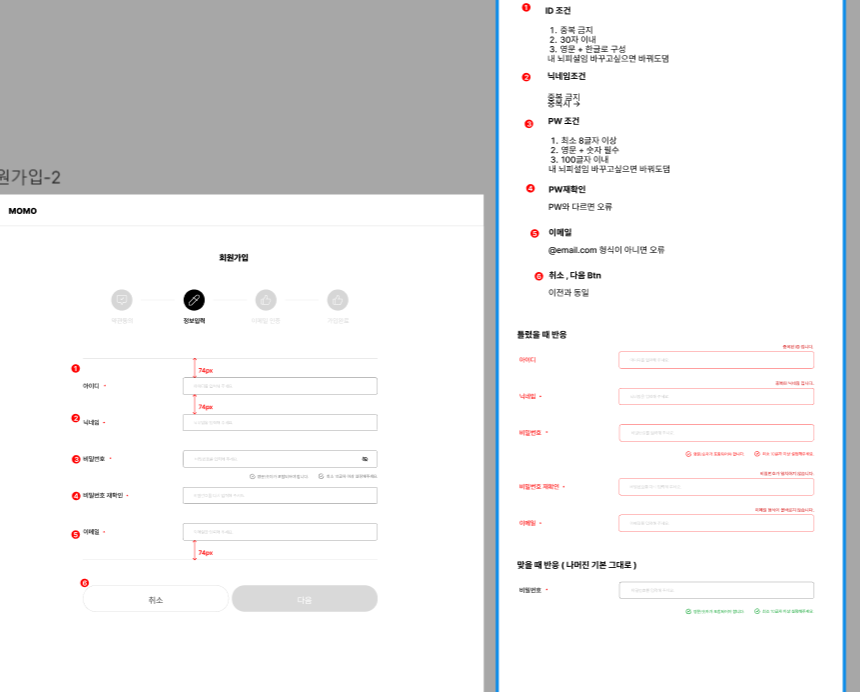This screenshot has height=692, width=860.
Task: Click the 취소 button
Action: (156, 599)
